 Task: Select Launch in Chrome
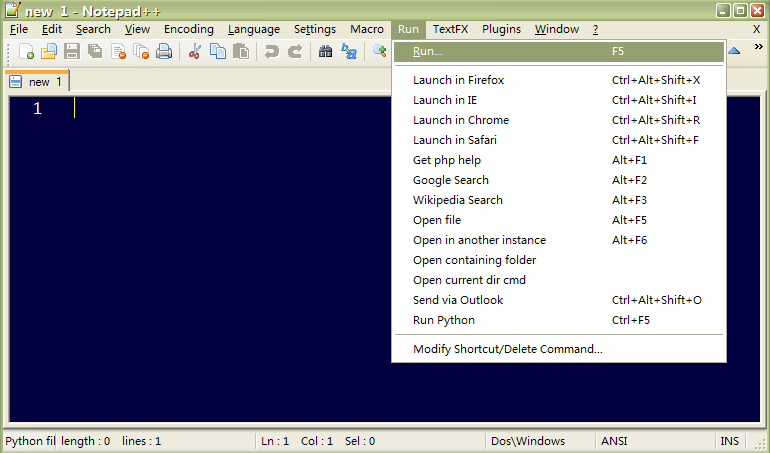click(559, 120)
